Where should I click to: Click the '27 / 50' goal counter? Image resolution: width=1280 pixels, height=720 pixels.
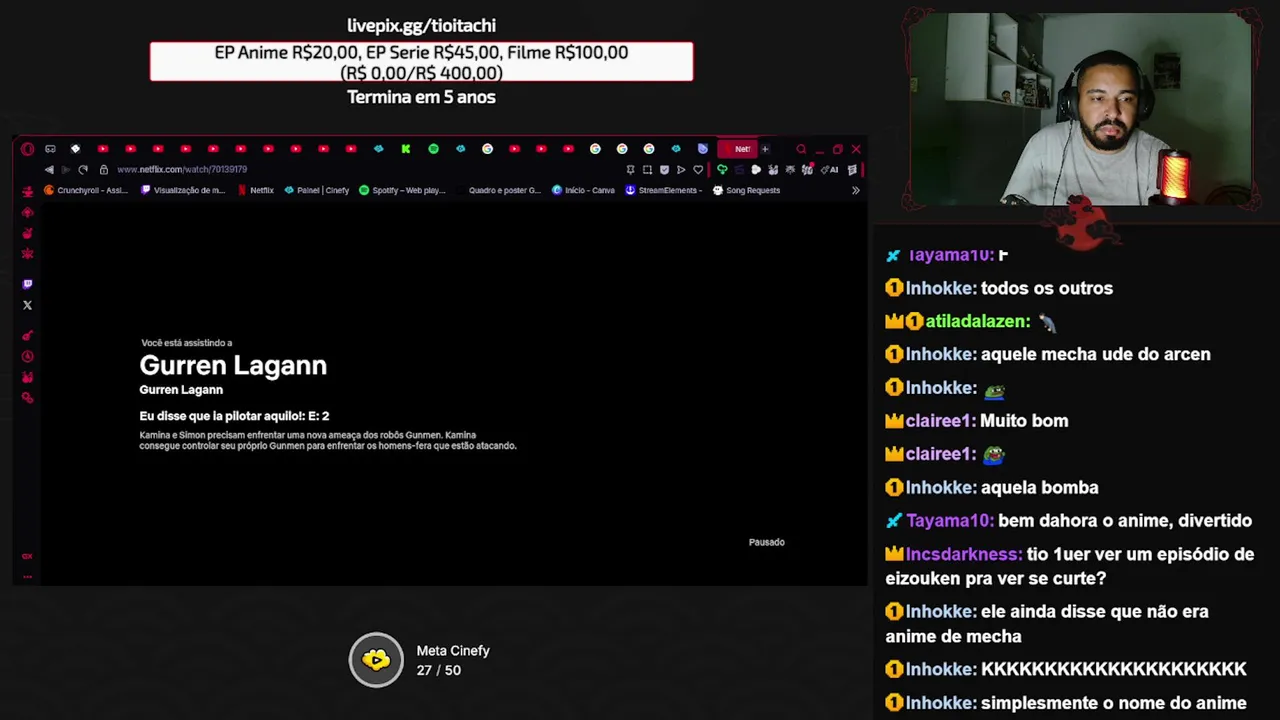pyautogui.click(x=439, y=670)
